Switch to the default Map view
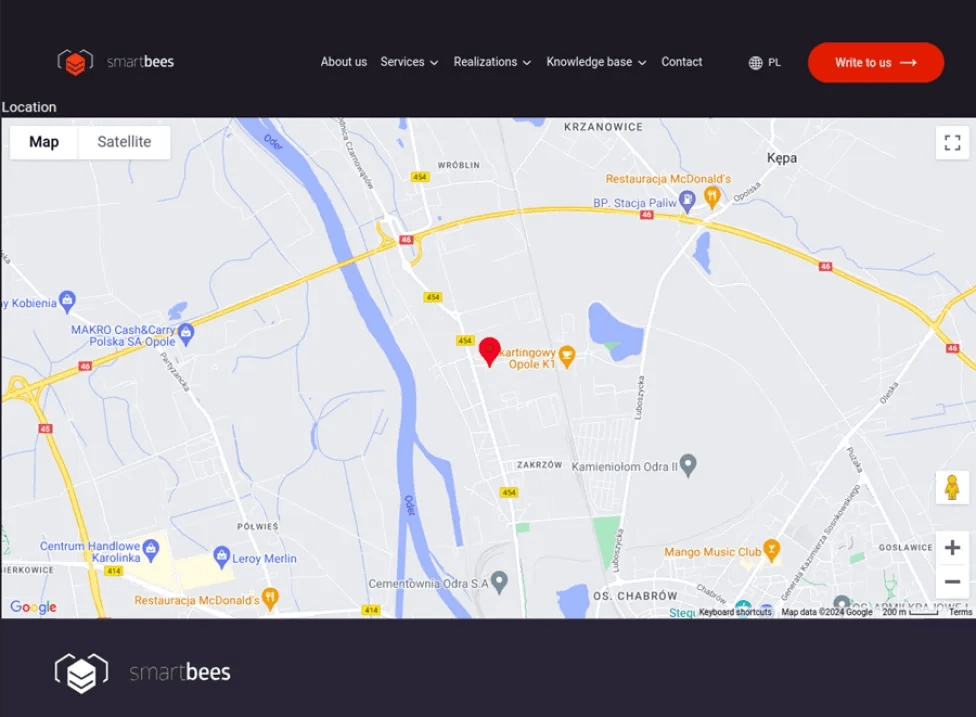Screen dimensions: 976x717 (44, 142)
